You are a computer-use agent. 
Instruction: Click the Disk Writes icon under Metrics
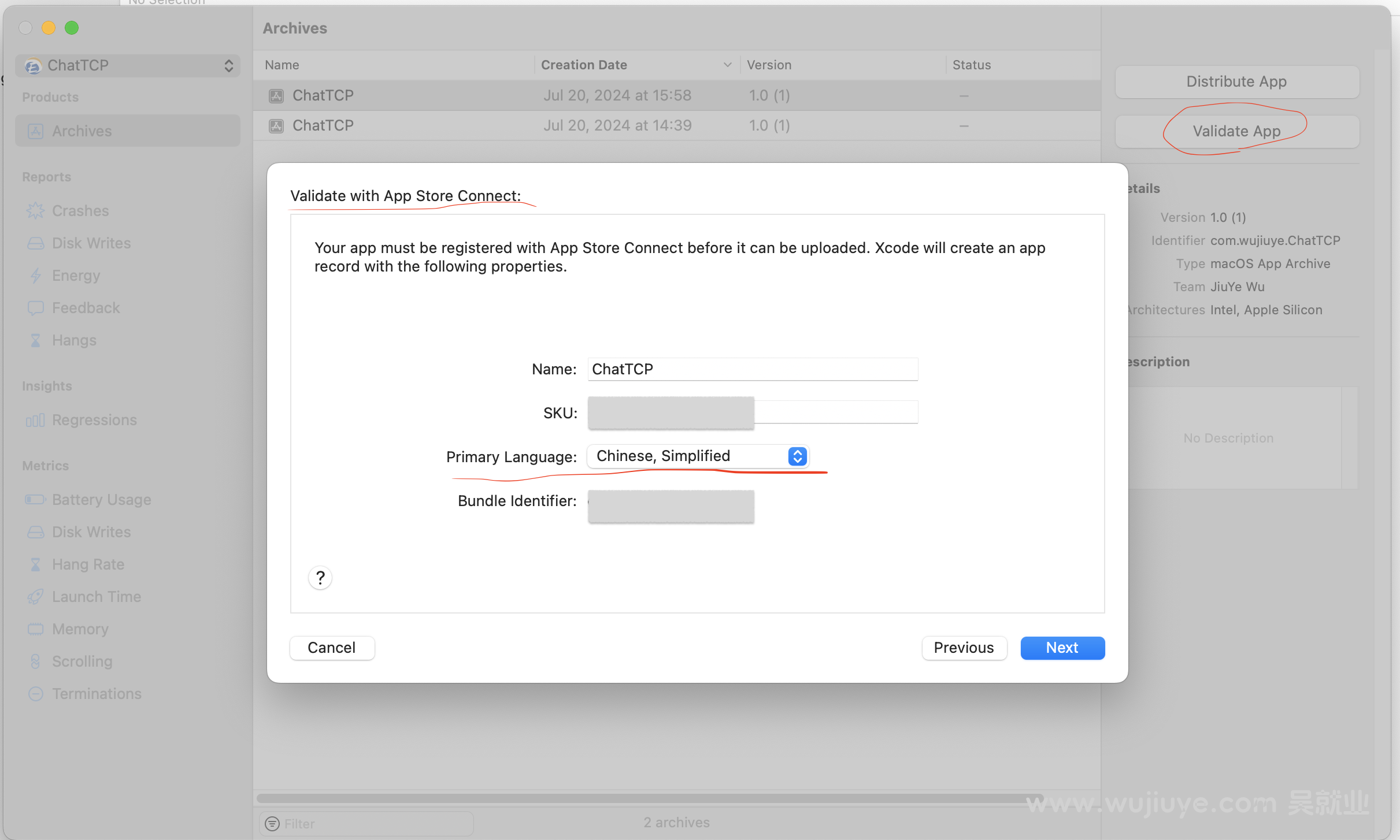pos(36,532)
